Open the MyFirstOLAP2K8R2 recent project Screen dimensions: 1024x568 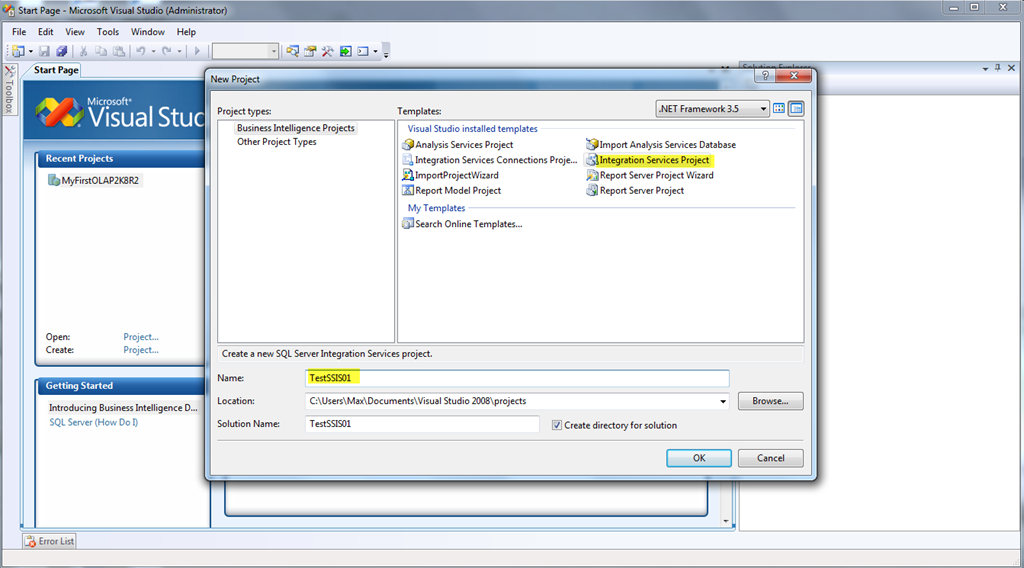click(x=94, y=180)
